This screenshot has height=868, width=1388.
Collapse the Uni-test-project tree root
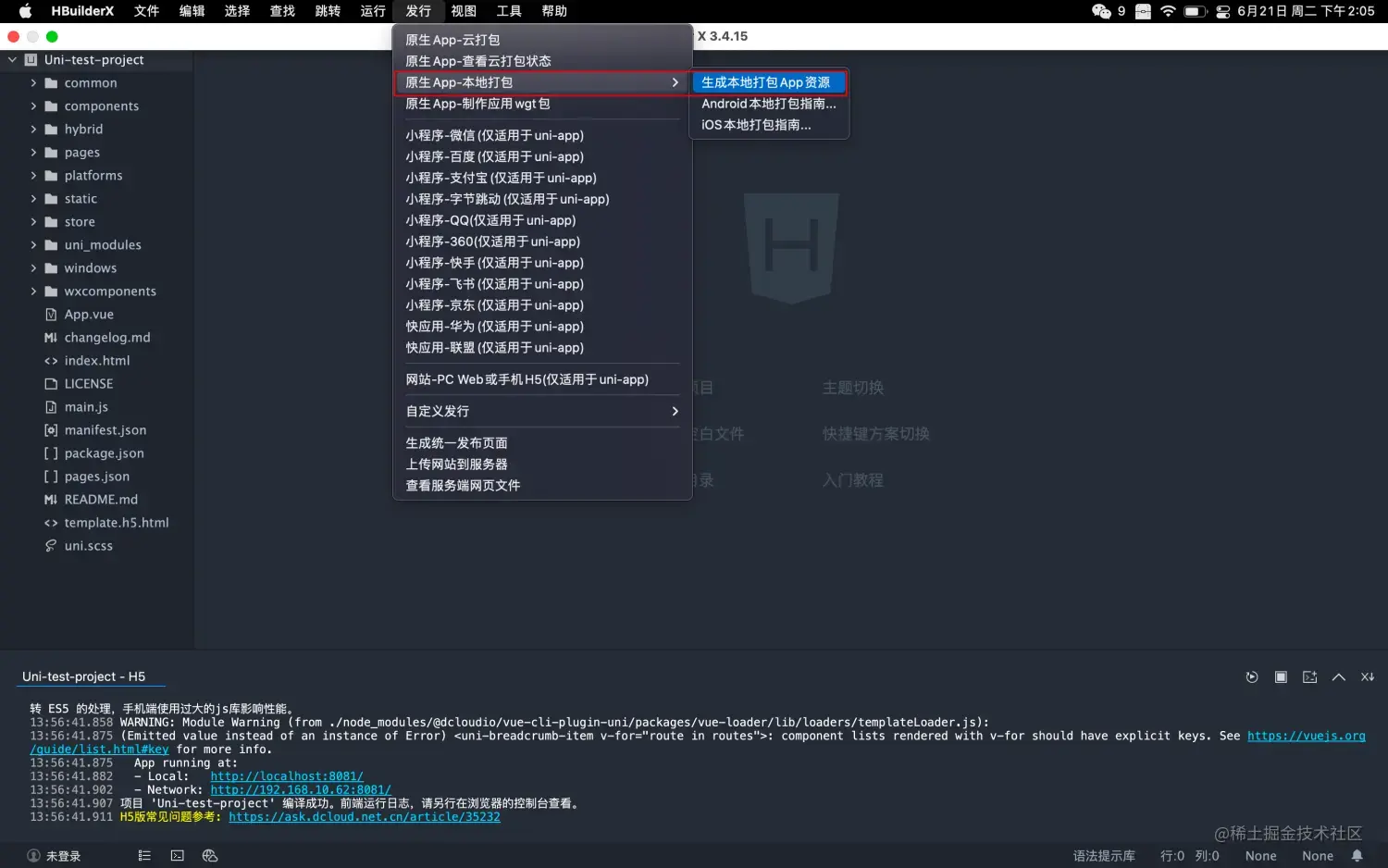12,59
